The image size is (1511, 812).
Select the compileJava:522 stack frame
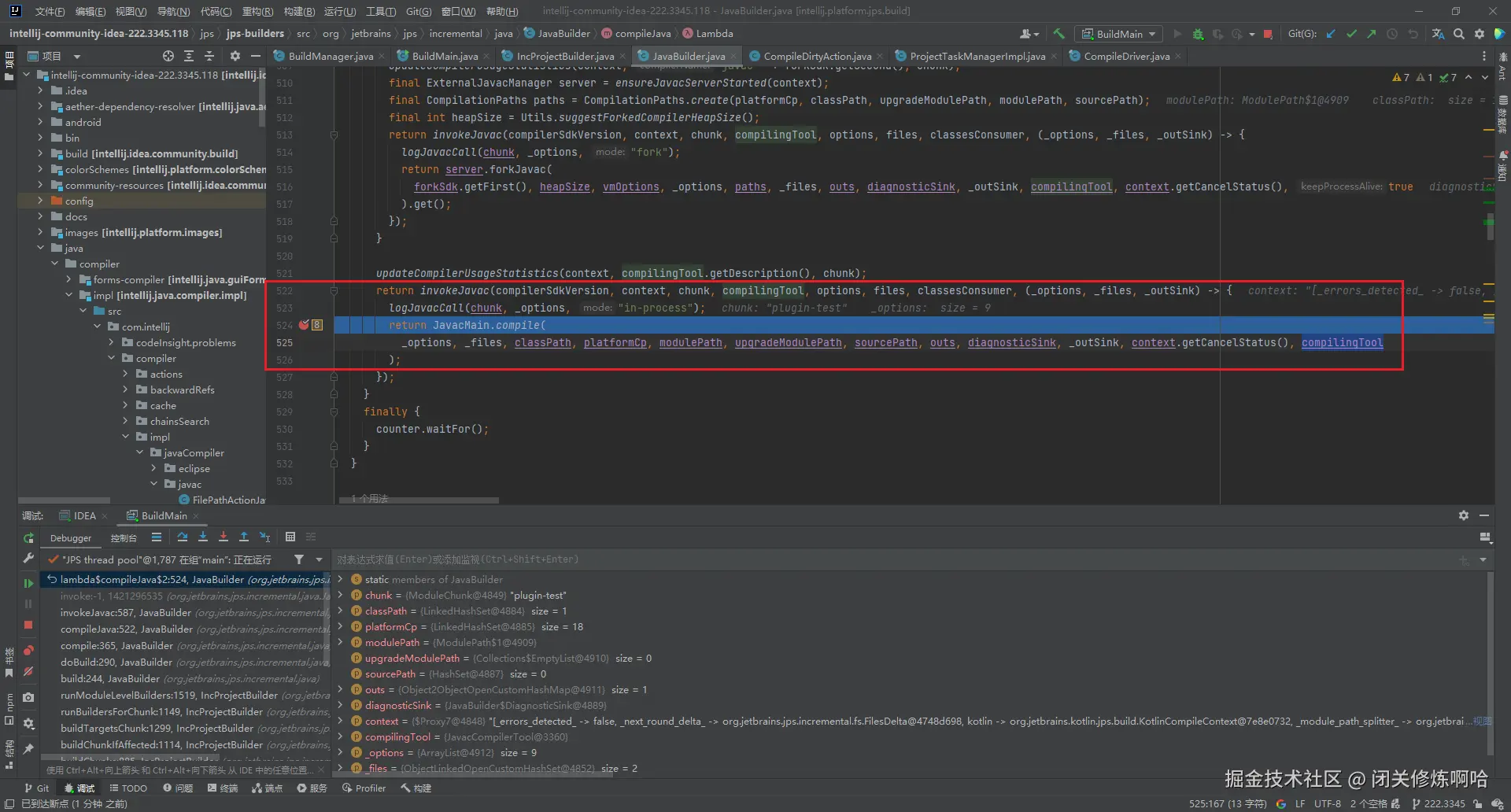tap(126, 629)
